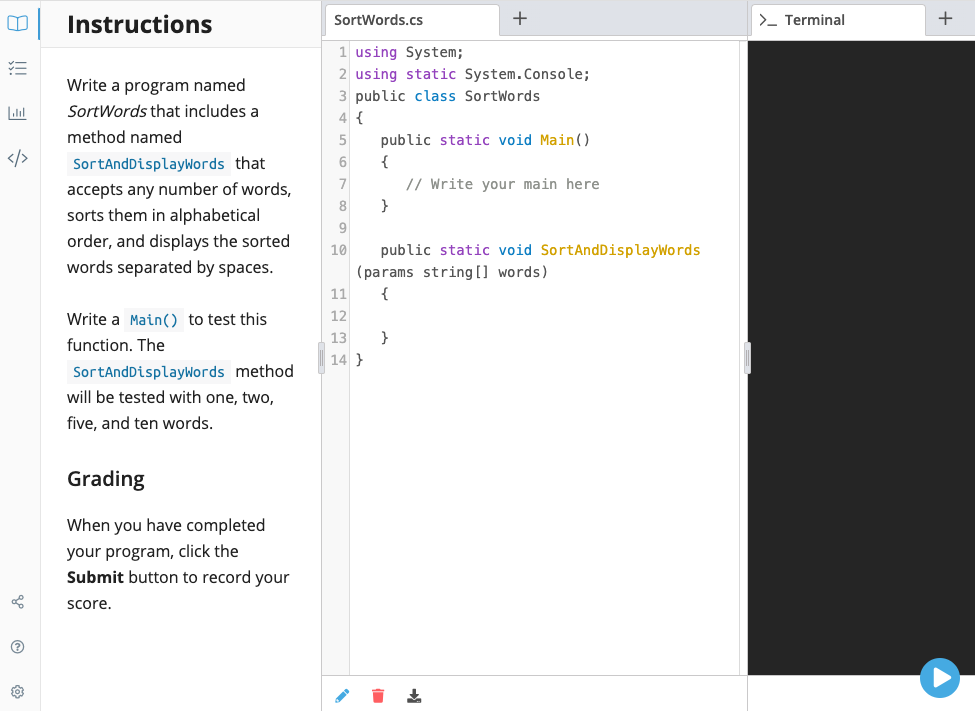The height and width of the screenshot is (711, 975).
Task: Run the program with the blue play button
Action: [940, 678]
